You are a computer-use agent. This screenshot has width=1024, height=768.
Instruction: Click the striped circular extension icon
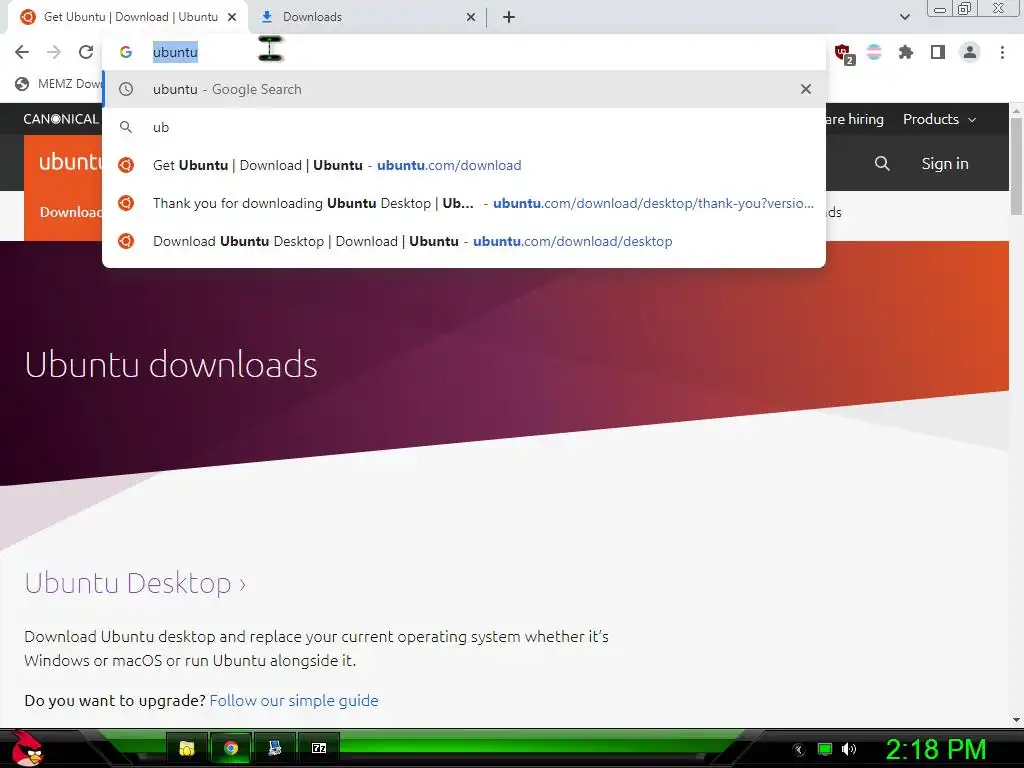[874, 52]
